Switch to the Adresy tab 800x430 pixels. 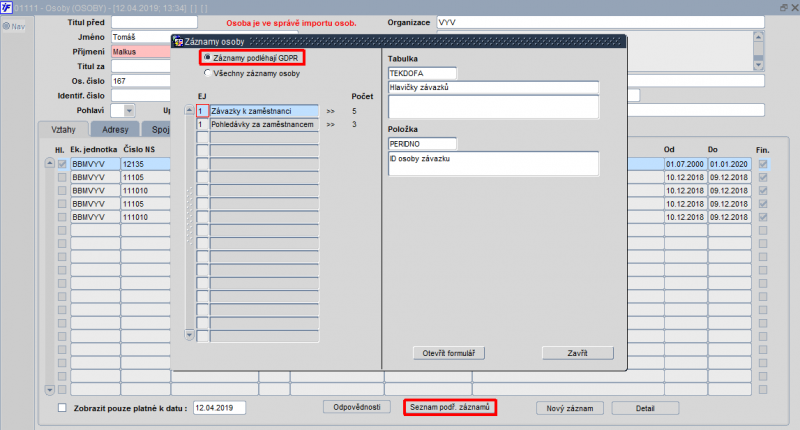point(115,130)
